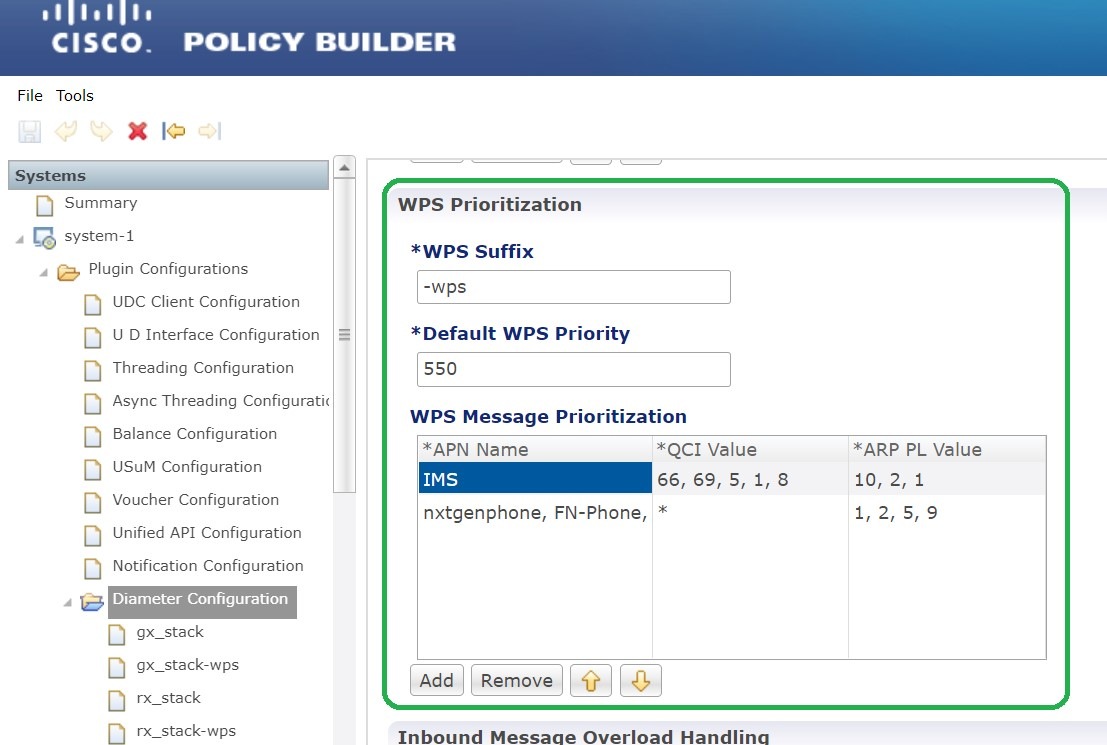Select UDC Client Configuration
Screen dimensions: 1107x745
point(206,302)
